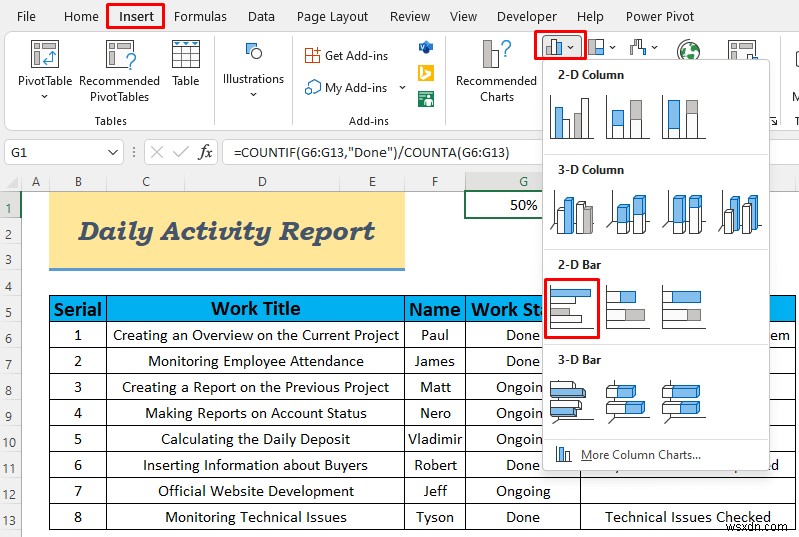Open the Waterfall chart dropdown

point(643,47)
